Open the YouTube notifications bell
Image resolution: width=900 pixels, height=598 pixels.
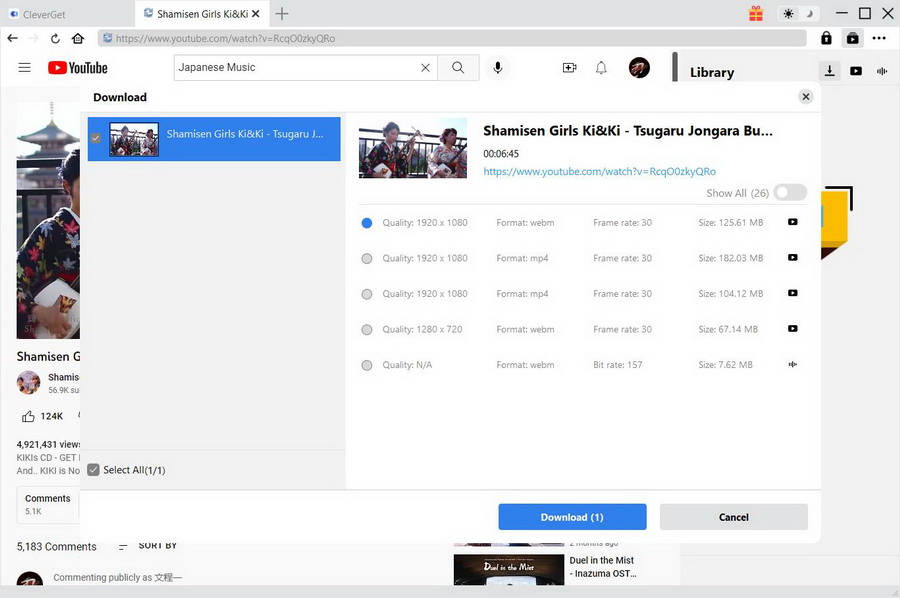(x=601, y=68)
